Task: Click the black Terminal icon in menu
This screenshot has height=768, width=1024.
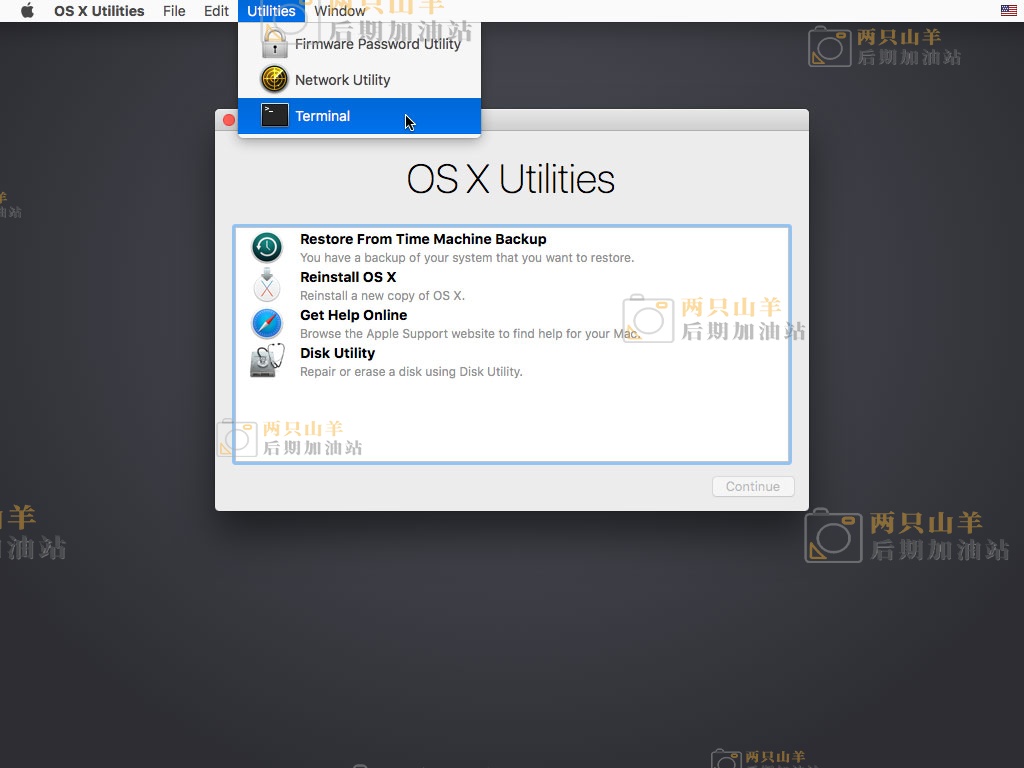Action: 274,116
